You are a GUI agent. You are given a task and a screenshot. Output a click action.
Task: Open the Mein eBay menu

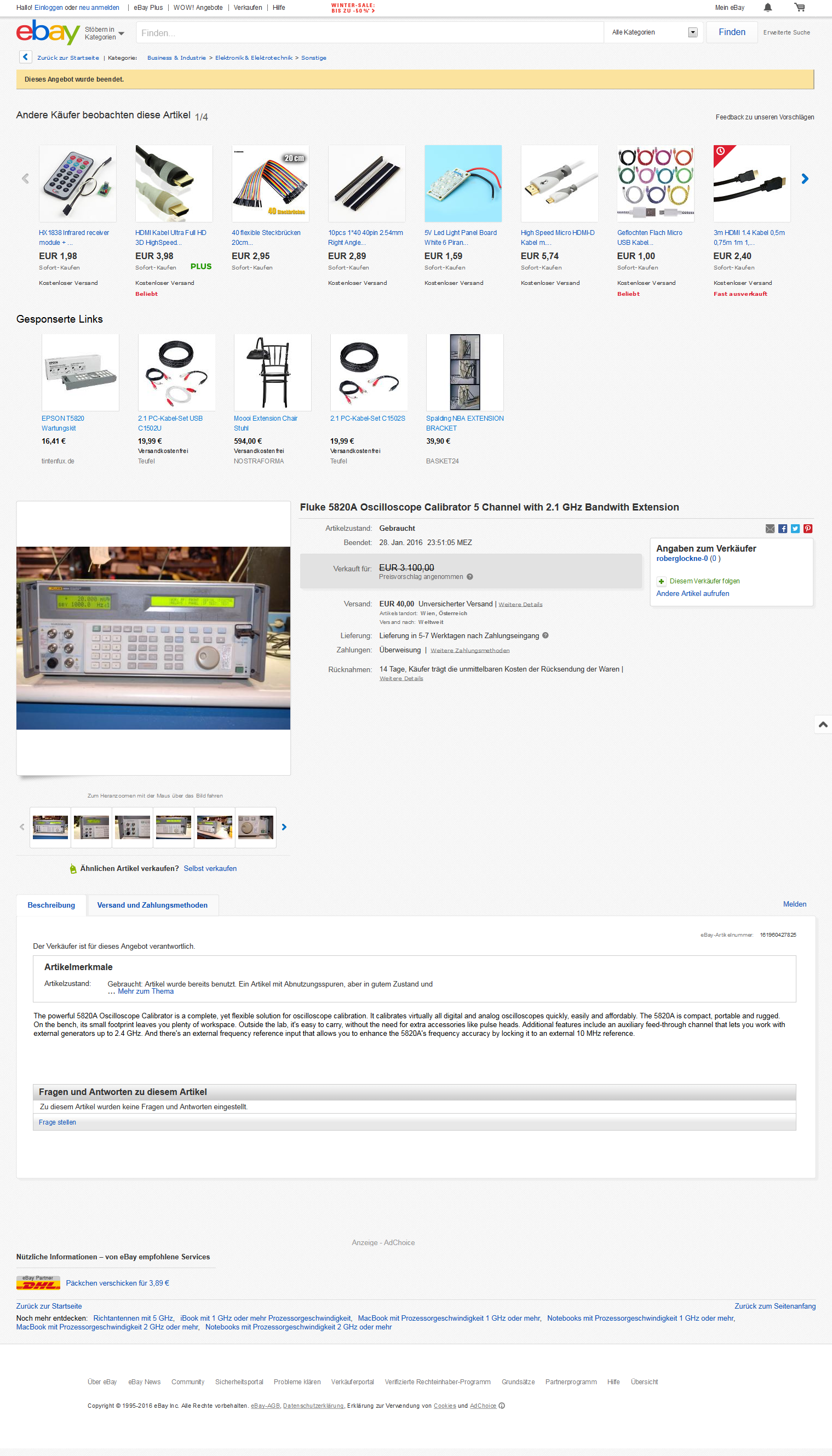[x=729, y=8]
